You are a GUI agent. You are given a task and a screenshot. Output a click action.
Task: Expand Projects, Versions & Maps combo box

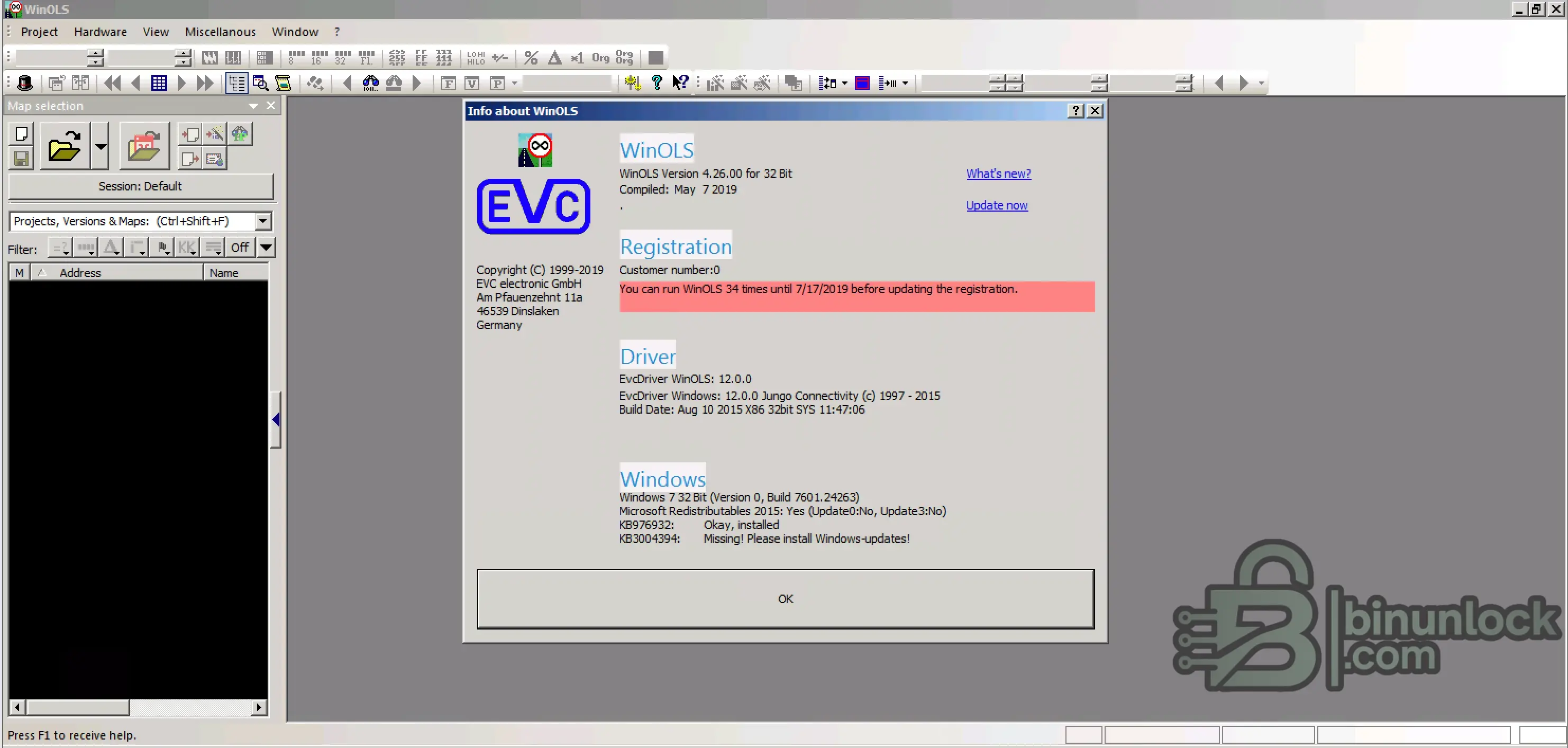pyautogui.click(x=263, y=221)
